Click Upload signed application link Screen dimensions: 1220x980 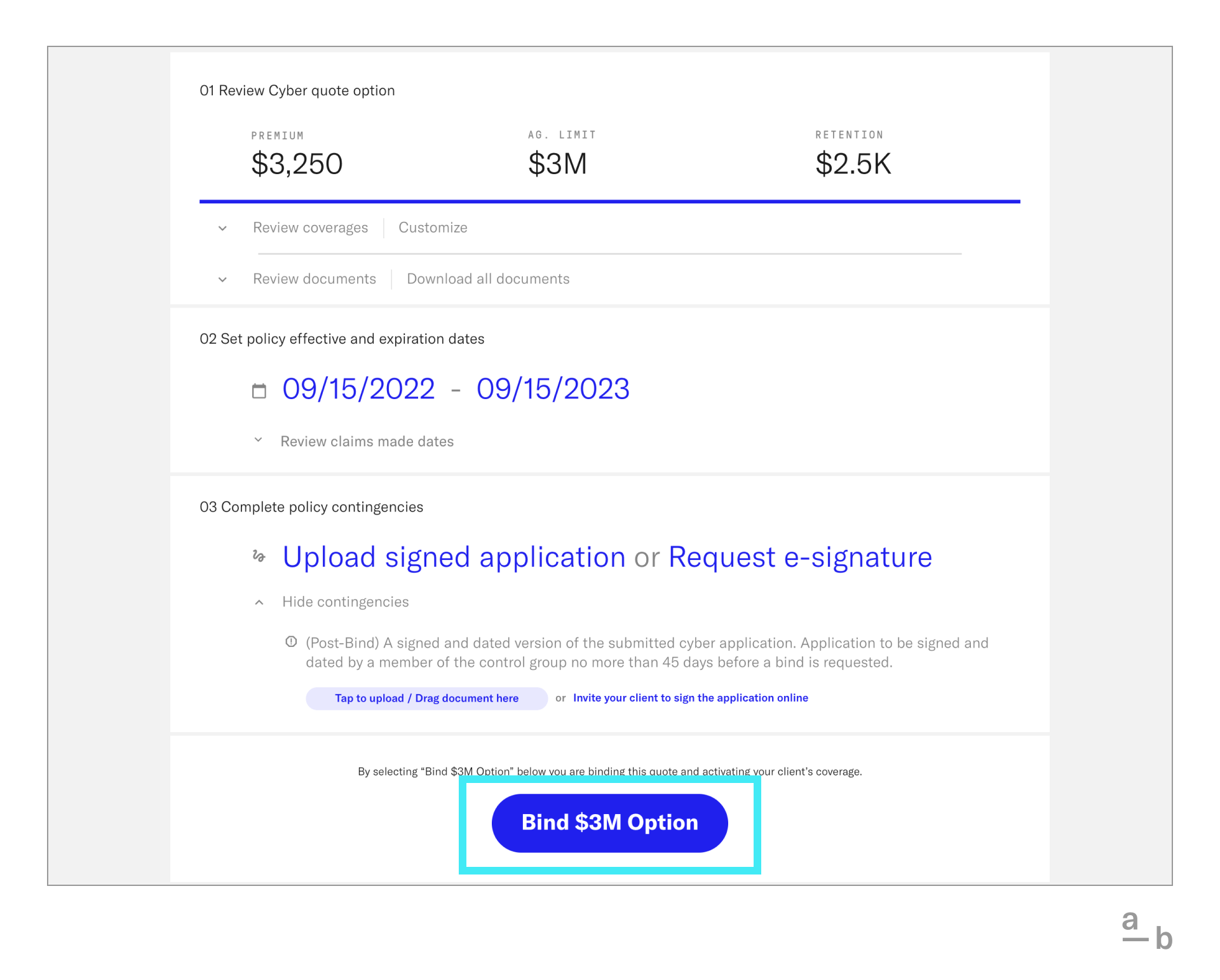(x=454, y=557)
